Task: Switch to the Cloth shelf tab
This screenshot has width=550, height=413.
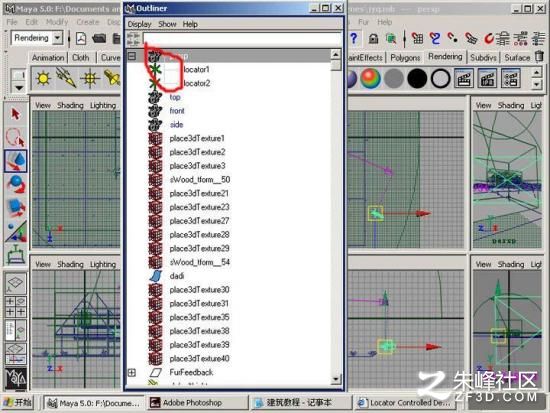Action: click(80, 58)
